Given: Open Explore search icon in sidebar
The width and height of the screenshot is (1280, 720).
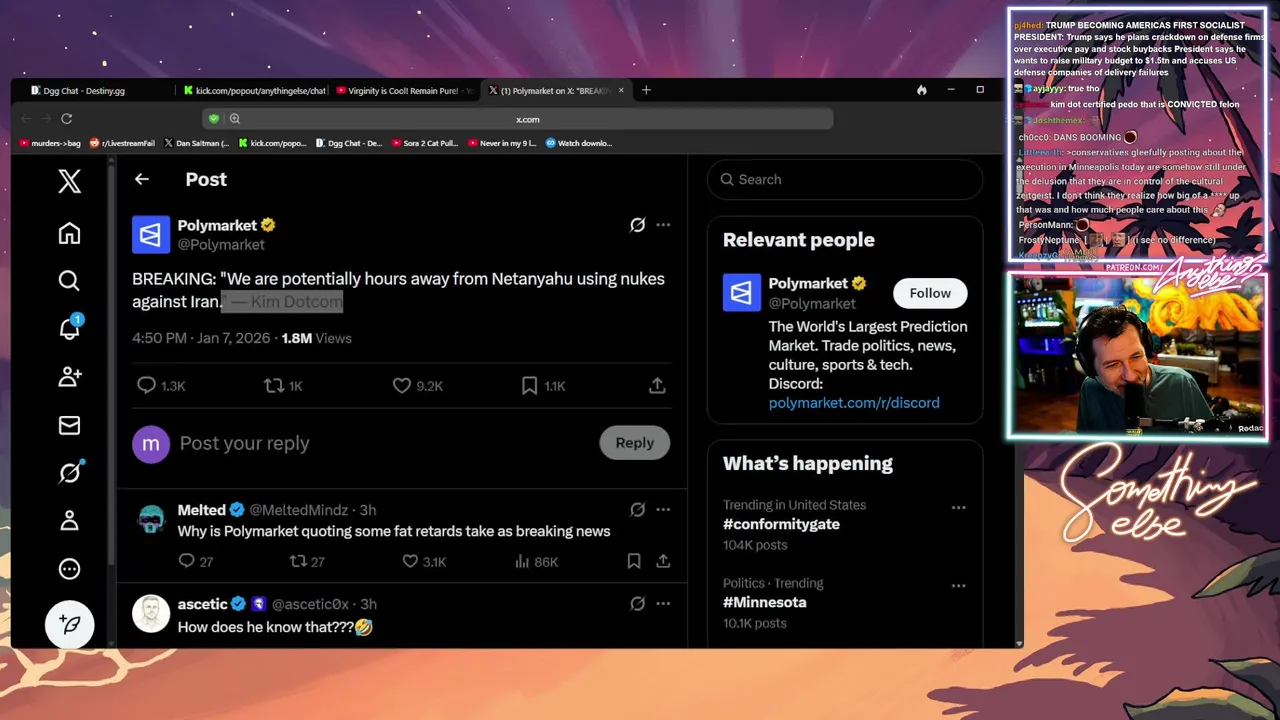Looking at the screenshot, I should 69,281.
